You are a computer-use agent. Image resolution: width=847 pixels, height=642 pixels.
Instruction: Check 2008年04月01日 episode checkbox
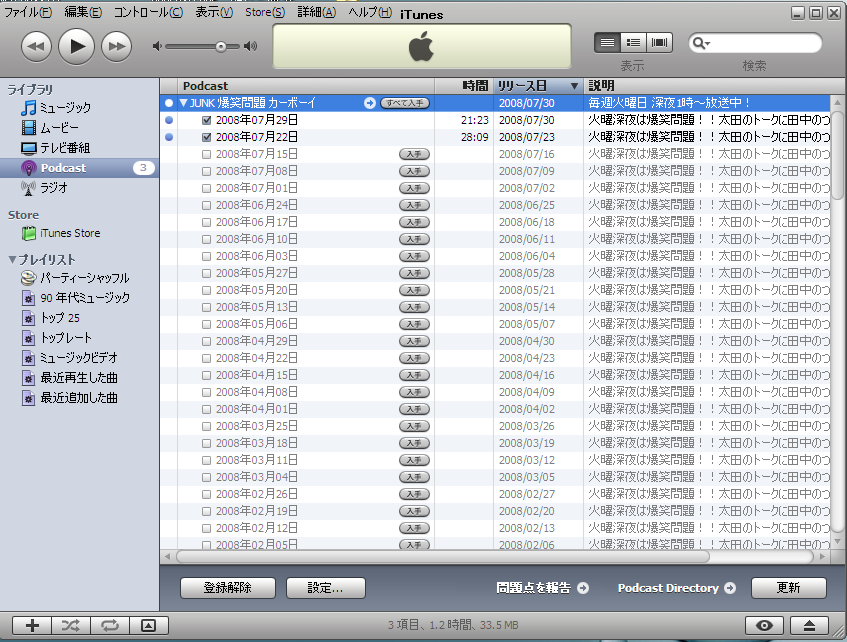[x=206, y=409]
